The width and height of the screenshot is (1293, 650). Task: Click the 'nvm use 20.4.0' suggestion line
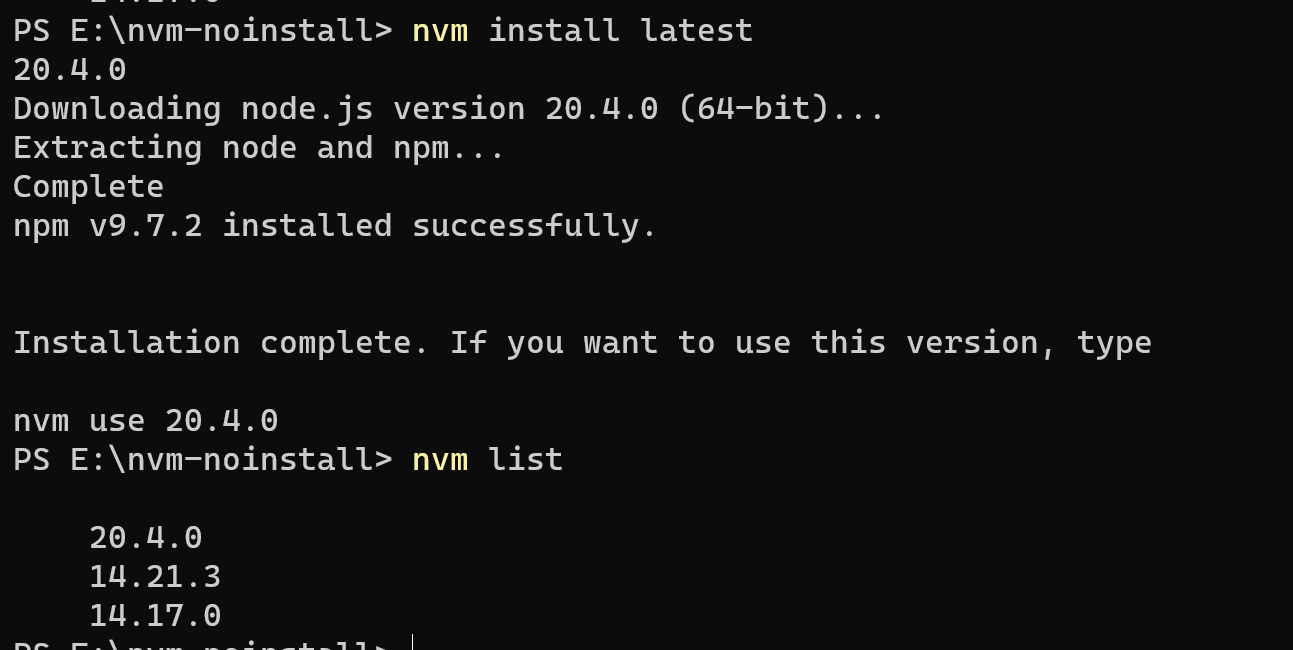[x=146, y=421]
